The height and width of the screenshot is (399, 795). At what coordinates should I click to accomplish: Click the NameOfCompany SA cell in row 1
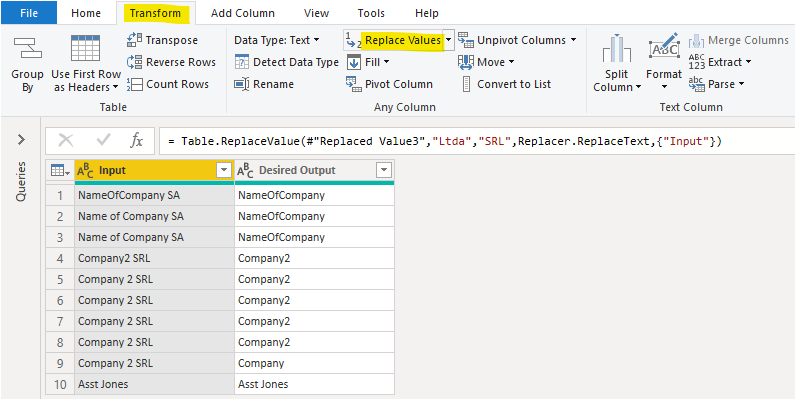tap(154, 195)
